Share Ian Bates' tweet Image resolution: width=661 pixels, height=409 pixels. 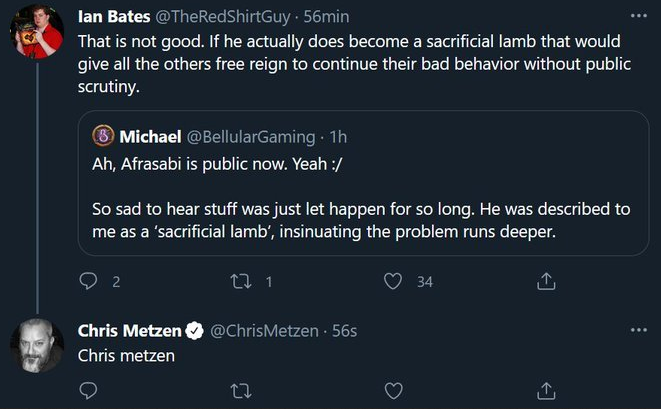click(x=547, y=282)
